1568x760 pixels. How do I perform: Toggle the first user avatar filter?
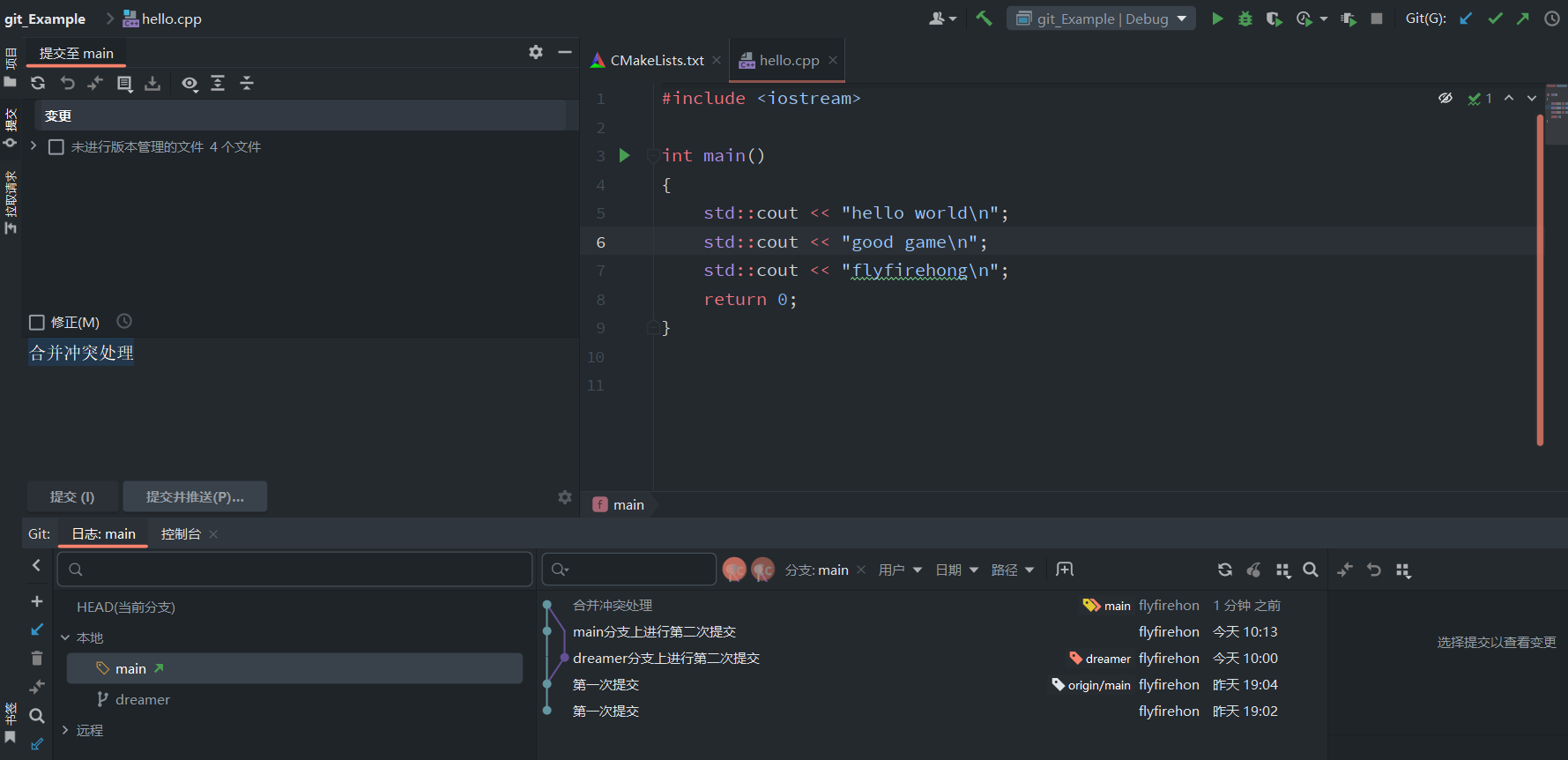click(734, 570)
